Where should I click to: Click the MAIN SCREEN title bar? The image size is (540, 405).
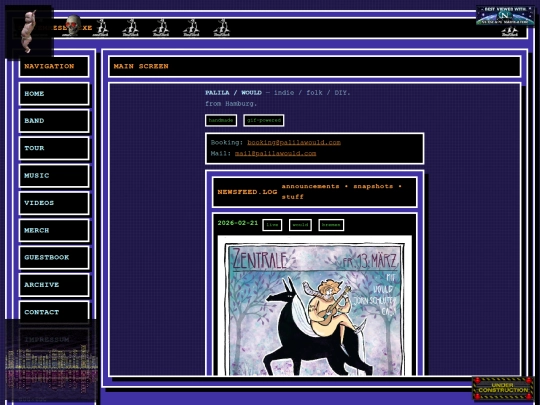coord(314,66)
